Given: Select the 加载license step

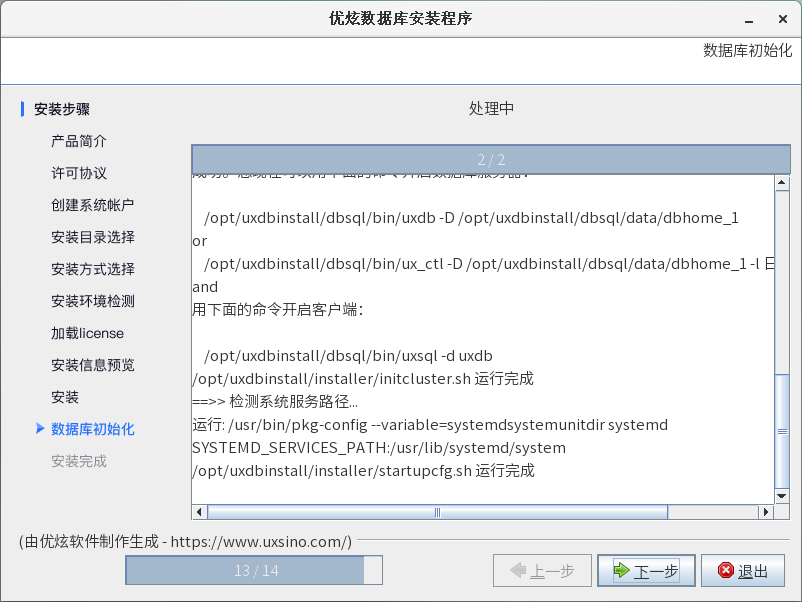Looking at the screenshot, I should click(88, 333).
